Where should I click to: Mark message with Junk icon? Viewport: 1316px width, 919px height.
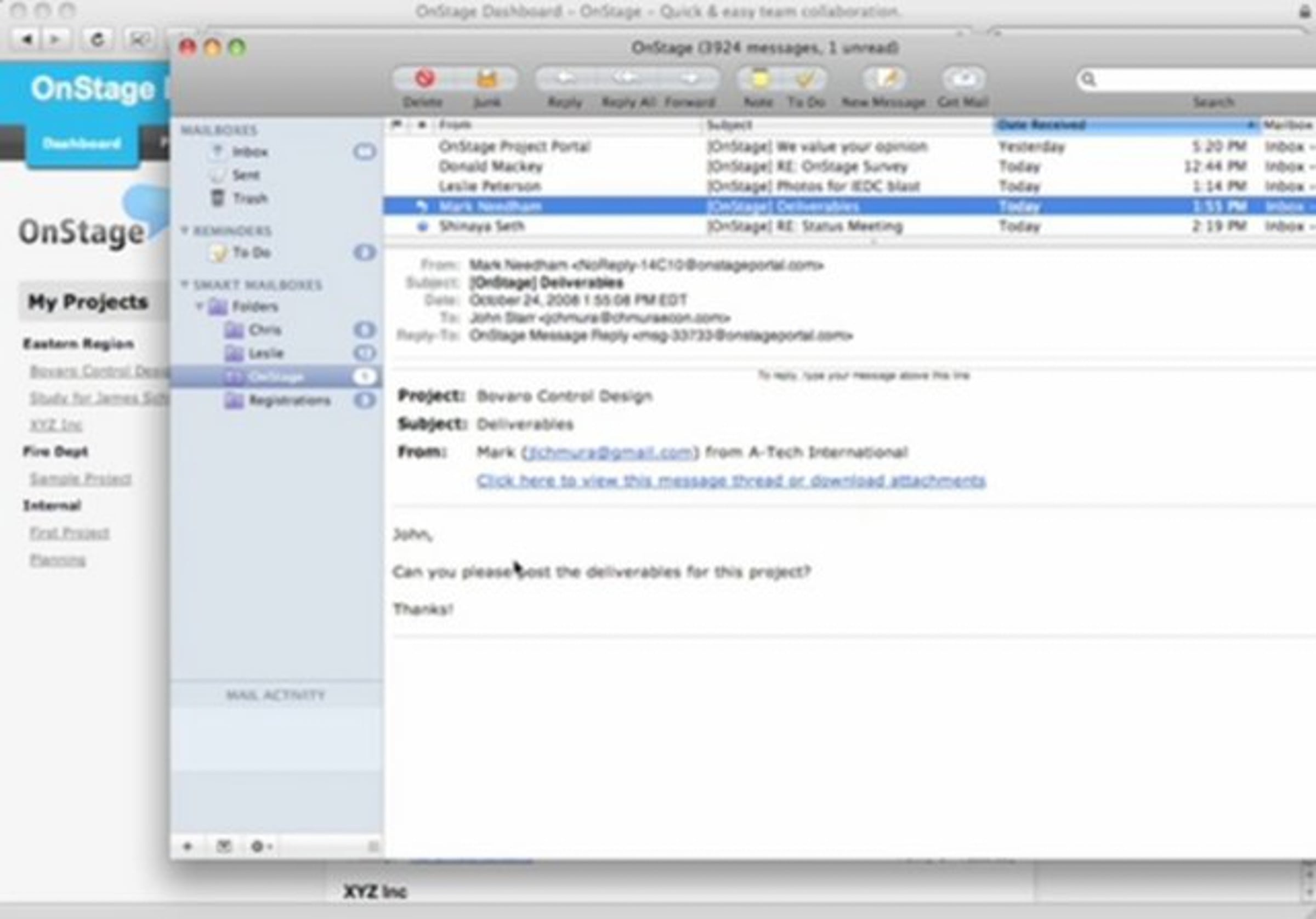point(486,78)
